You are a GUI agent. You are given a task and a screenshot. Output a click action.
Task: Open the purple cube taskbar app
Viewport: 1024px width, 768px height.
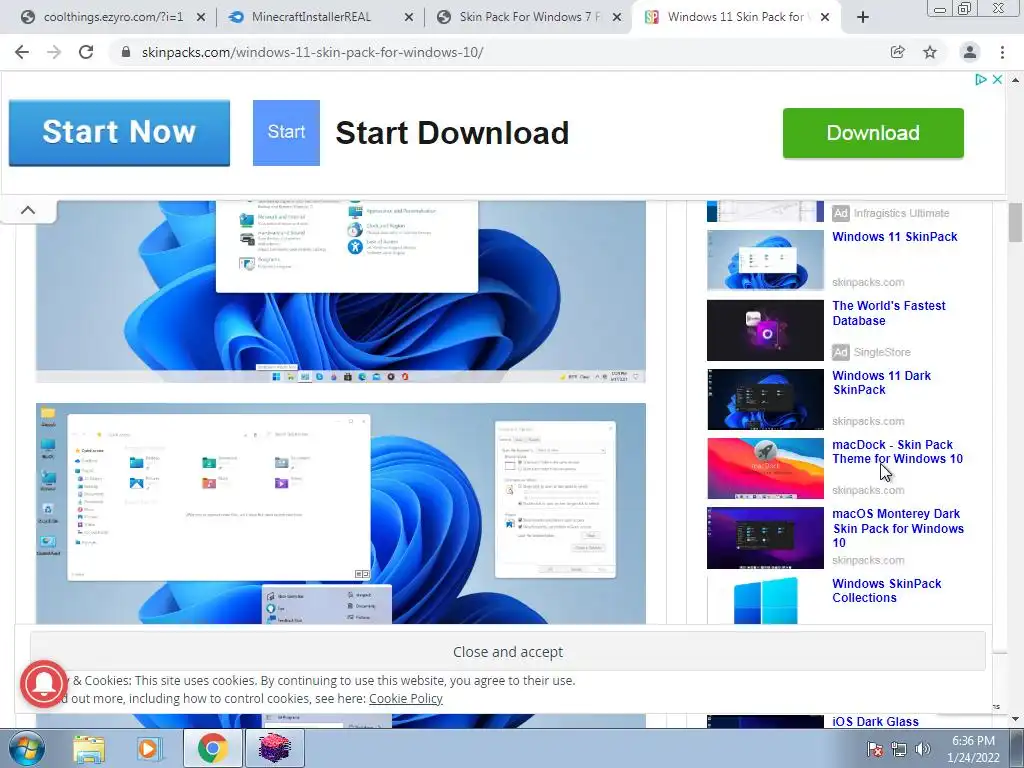click(274, 748)
